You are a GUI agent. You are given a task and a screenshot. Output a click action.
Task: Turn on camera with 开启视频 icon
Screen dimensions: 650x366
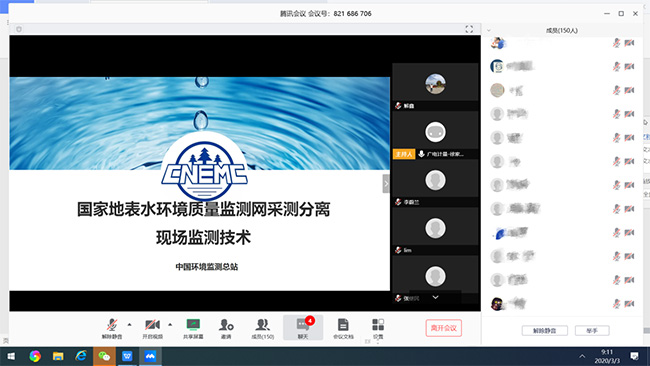pos(152,328)
